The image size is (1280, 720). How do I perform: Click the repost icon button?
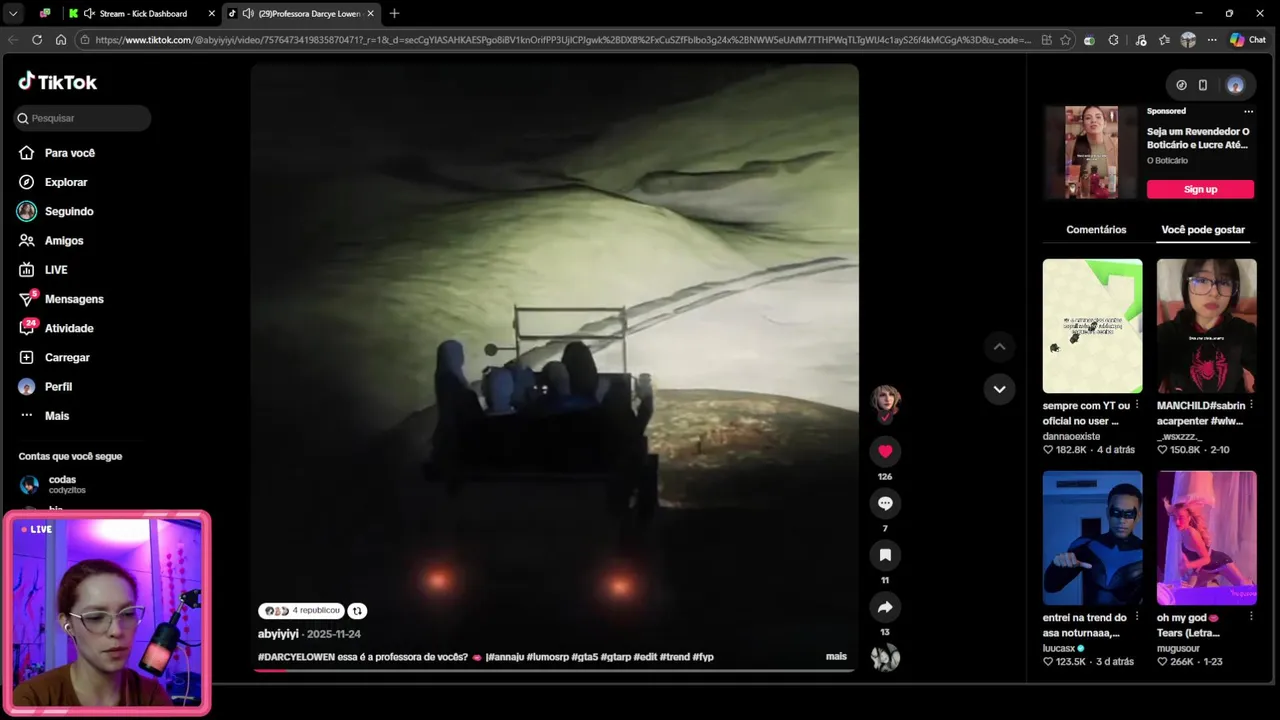click(357, 611)
